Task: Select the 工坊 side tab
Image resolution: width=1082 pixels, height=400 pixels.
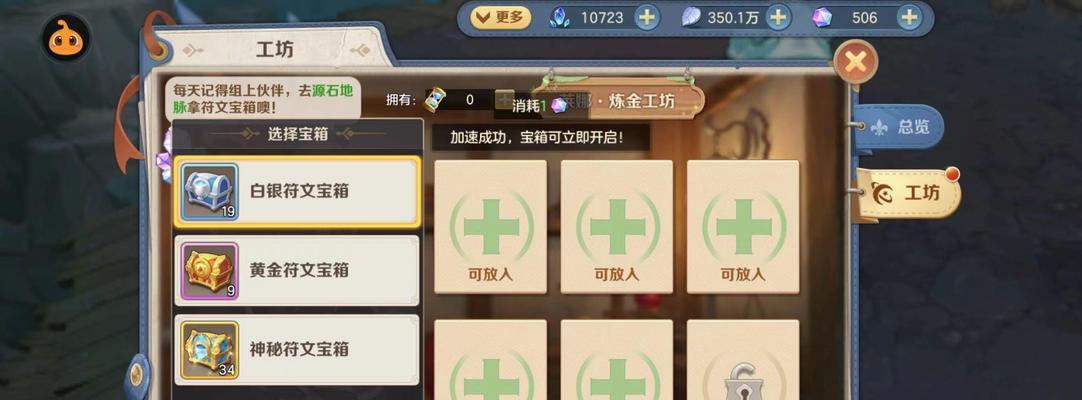Action: click(908, 194)
